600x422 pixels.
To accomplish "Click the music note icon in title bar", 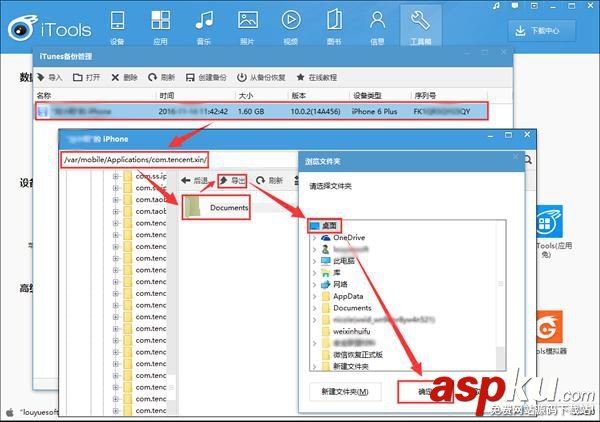I will pos(496,6).
